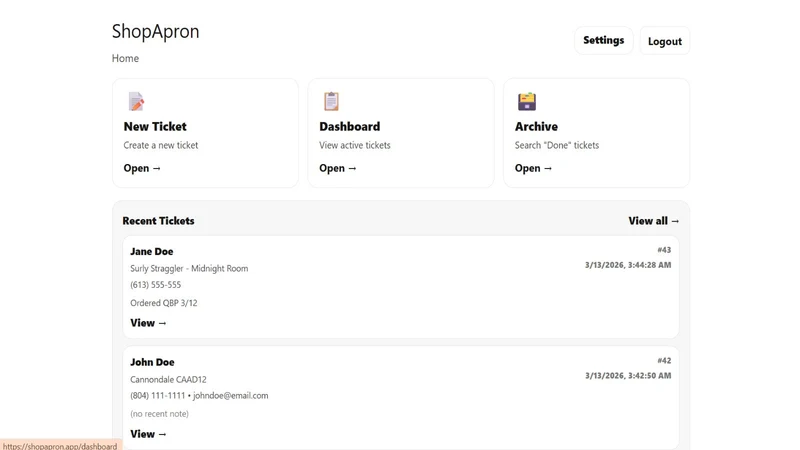Click '(no recent note)' text

click(159, 414)
